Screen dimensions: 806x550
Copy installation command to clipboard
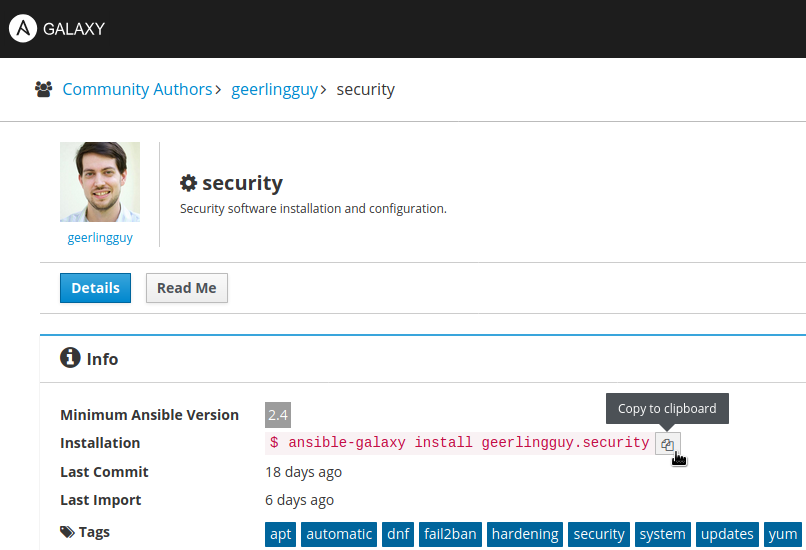tap(667, 444)
